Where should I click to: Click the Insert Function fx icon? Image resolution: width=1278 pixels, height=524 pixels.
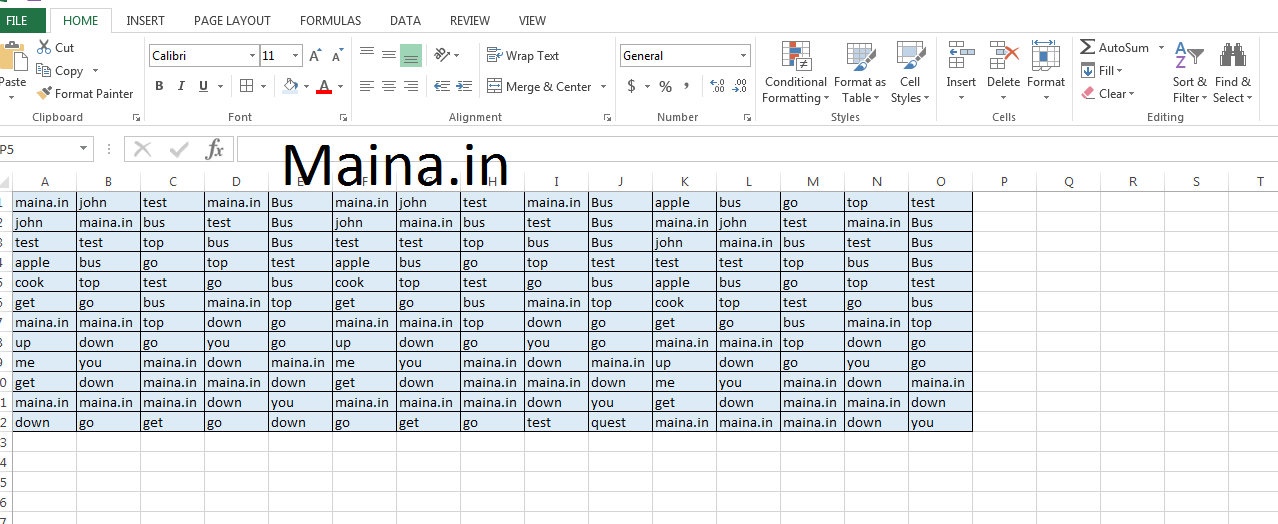click(214, 150)
